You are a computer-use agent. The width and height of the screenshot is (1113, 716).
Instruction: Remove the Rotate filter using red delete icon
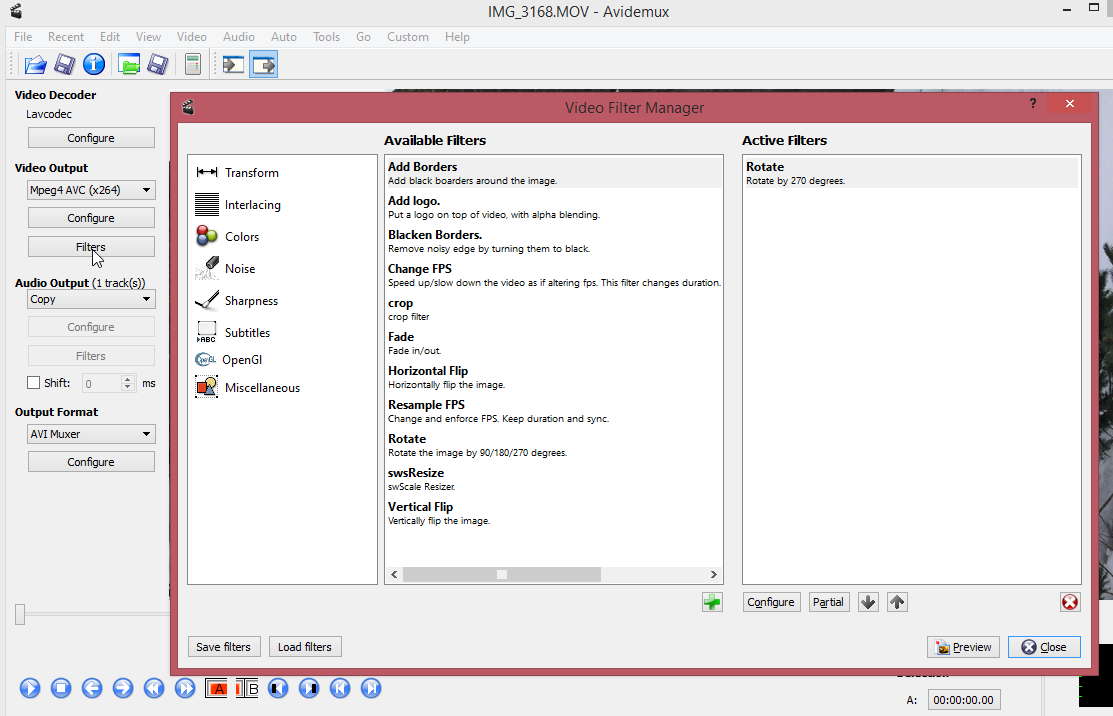point(1069,601)
